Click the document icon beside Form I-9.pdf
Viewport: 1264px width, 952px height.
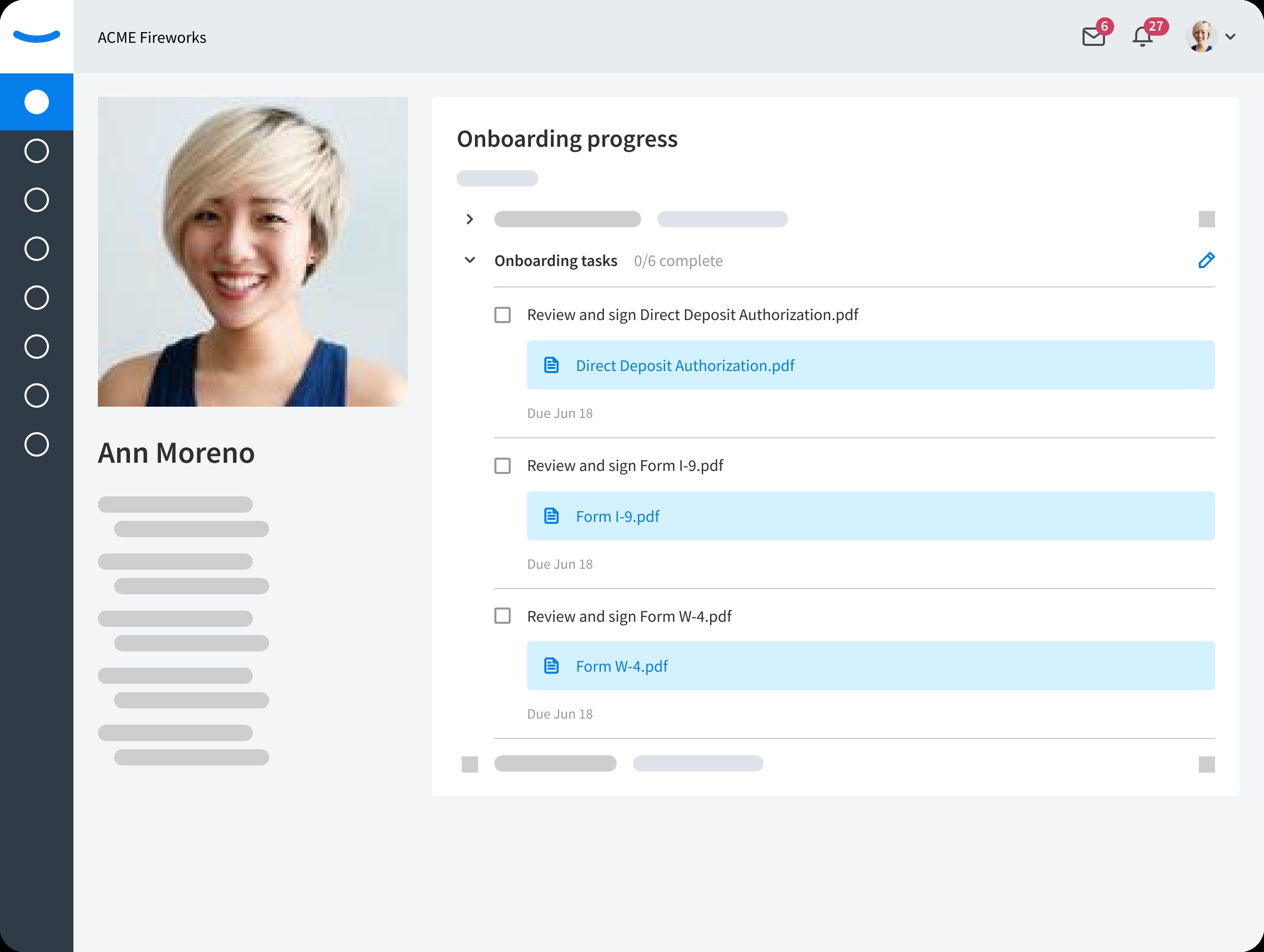coord(551,516)
